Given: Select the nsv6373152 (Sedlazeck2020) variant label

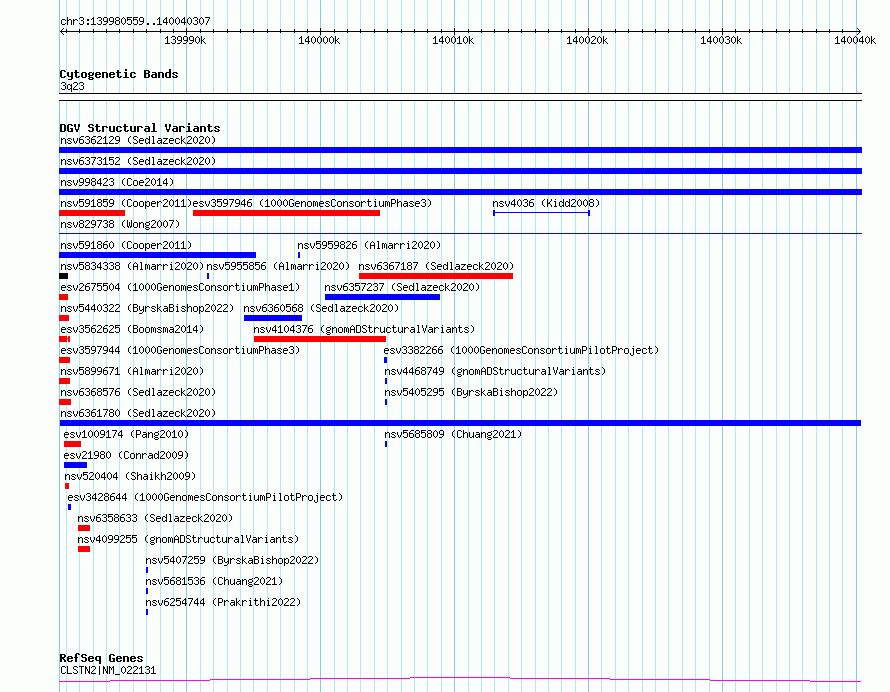Looking at the screenshot, I should pyautogui.click(x=138, y=161).
